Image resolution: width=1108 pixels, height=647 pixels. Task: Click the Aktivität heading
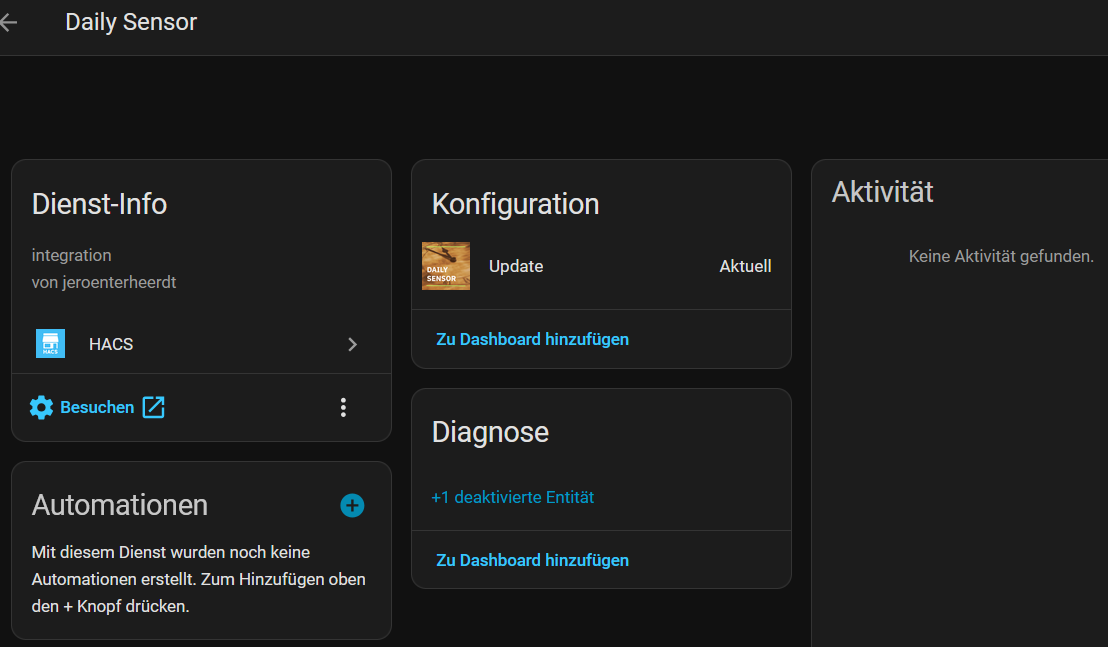(x=883, y=192)
